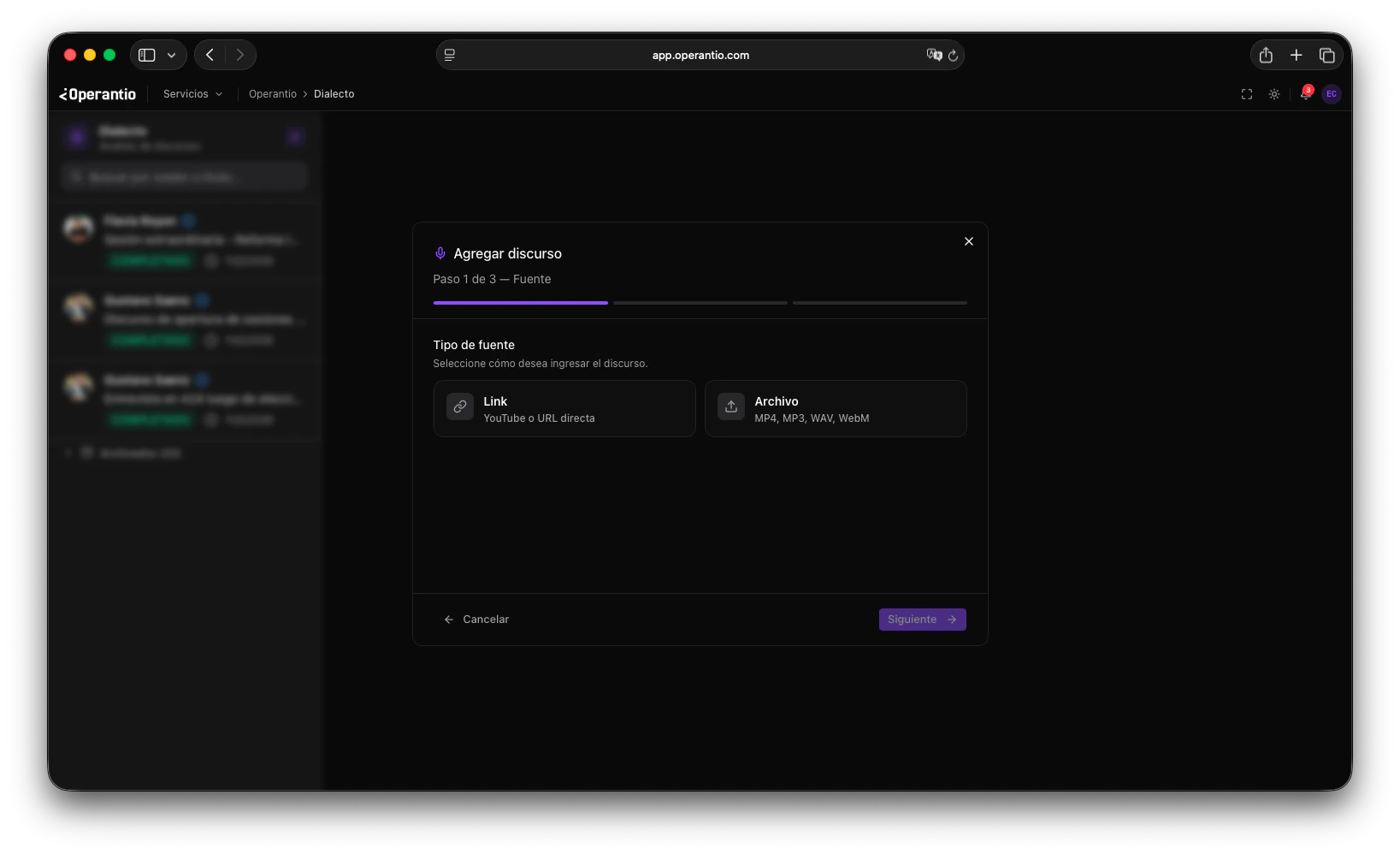Go back in browser history

210,55
